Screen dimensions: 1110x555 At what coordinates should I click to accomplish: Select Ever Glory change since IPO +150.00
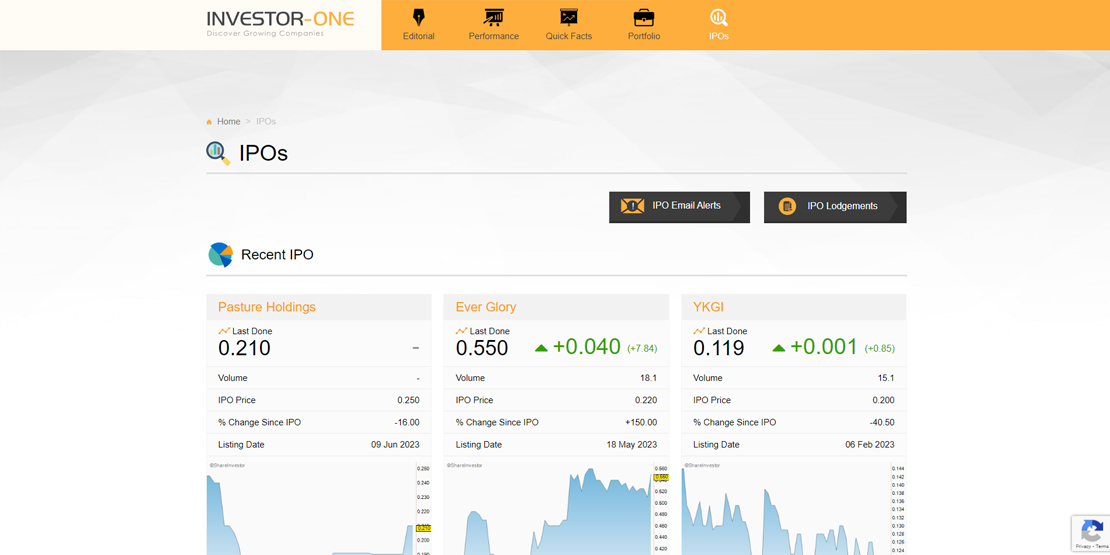pyautogui.click(x=641, y=423)
